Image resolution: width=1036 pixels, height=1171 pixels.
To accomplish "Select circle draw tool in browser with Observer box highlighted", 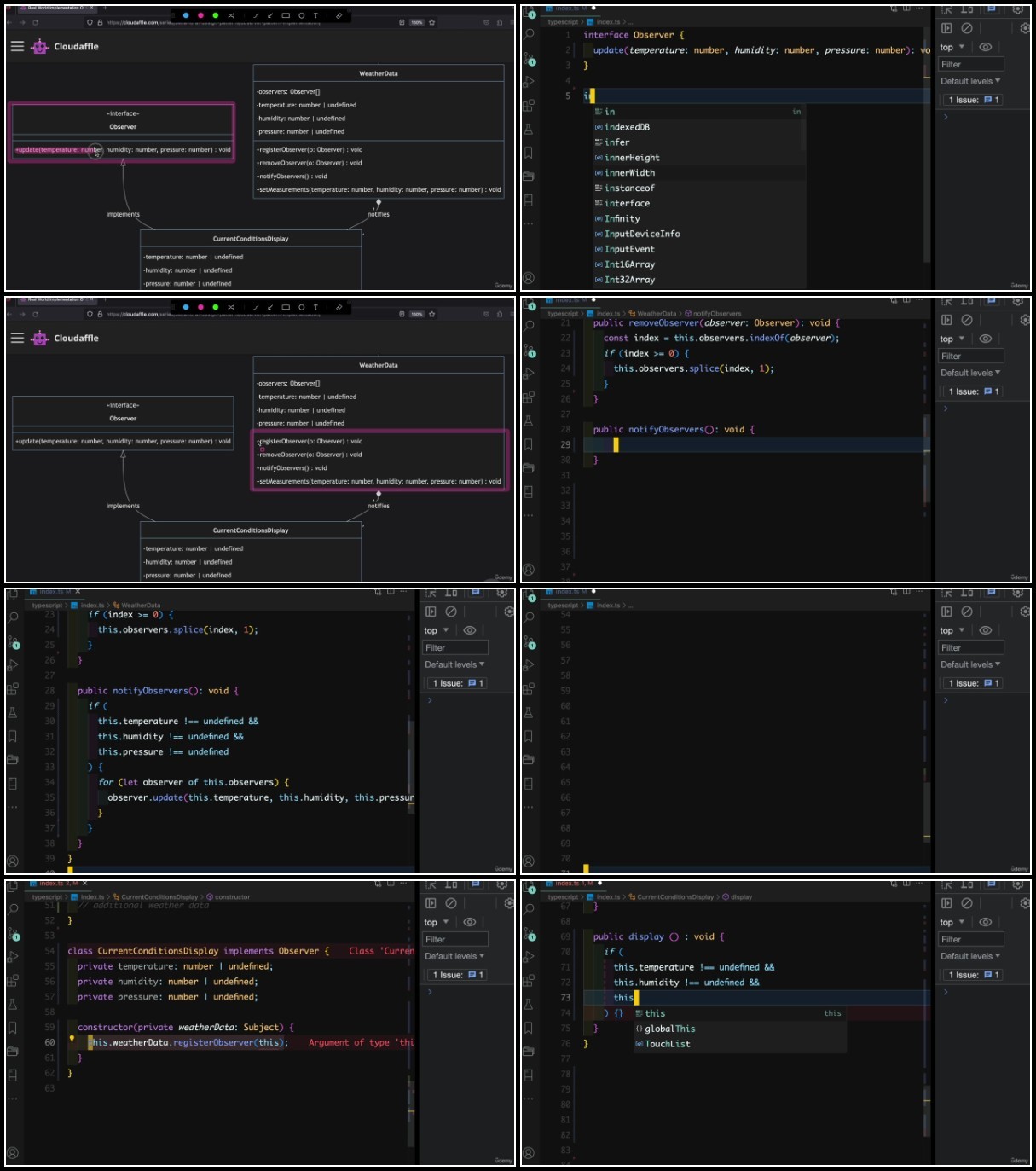I will coord(301,15).
